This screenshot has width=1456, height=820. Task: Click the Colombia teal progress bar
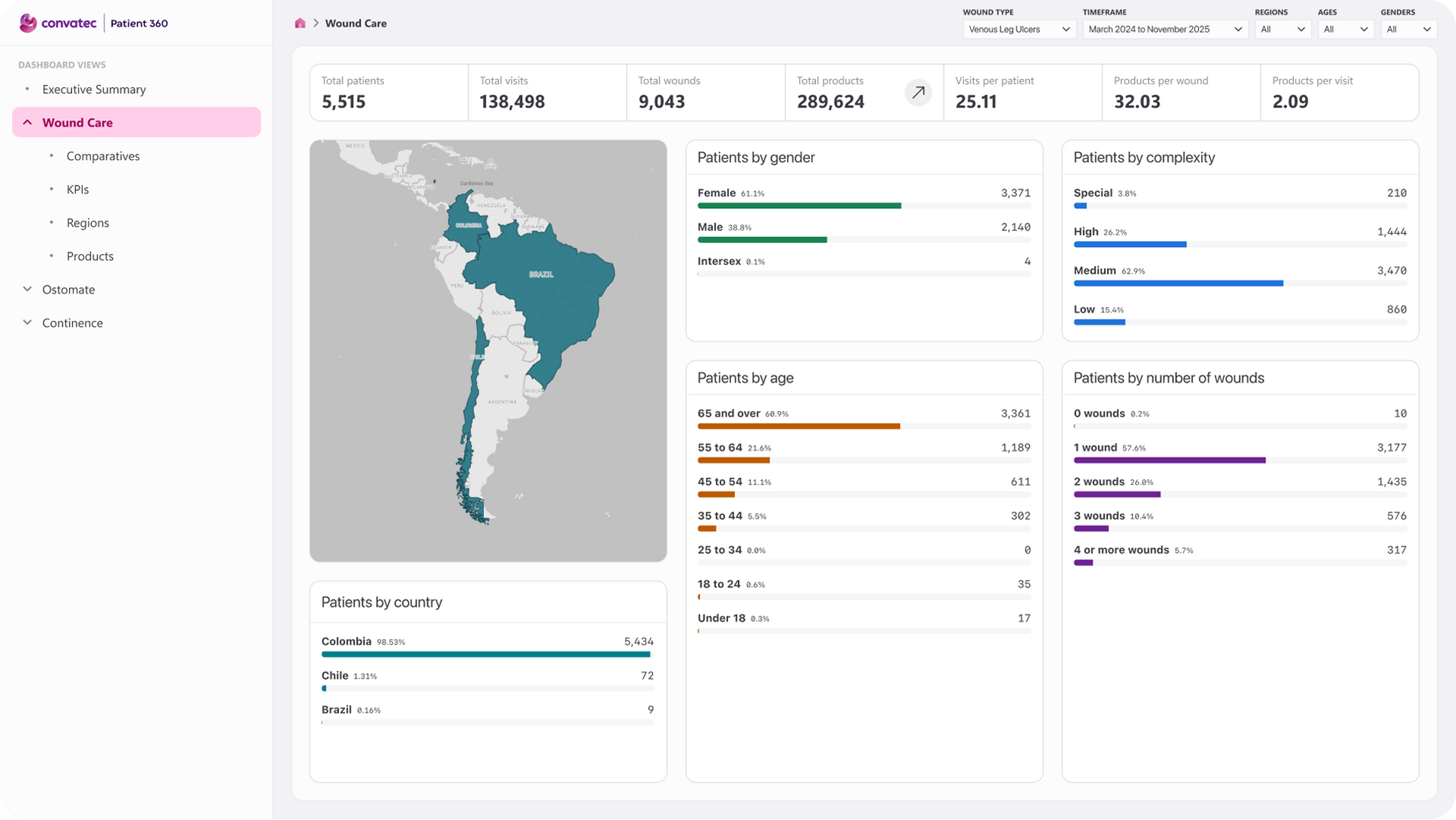(x=485, y=654)
